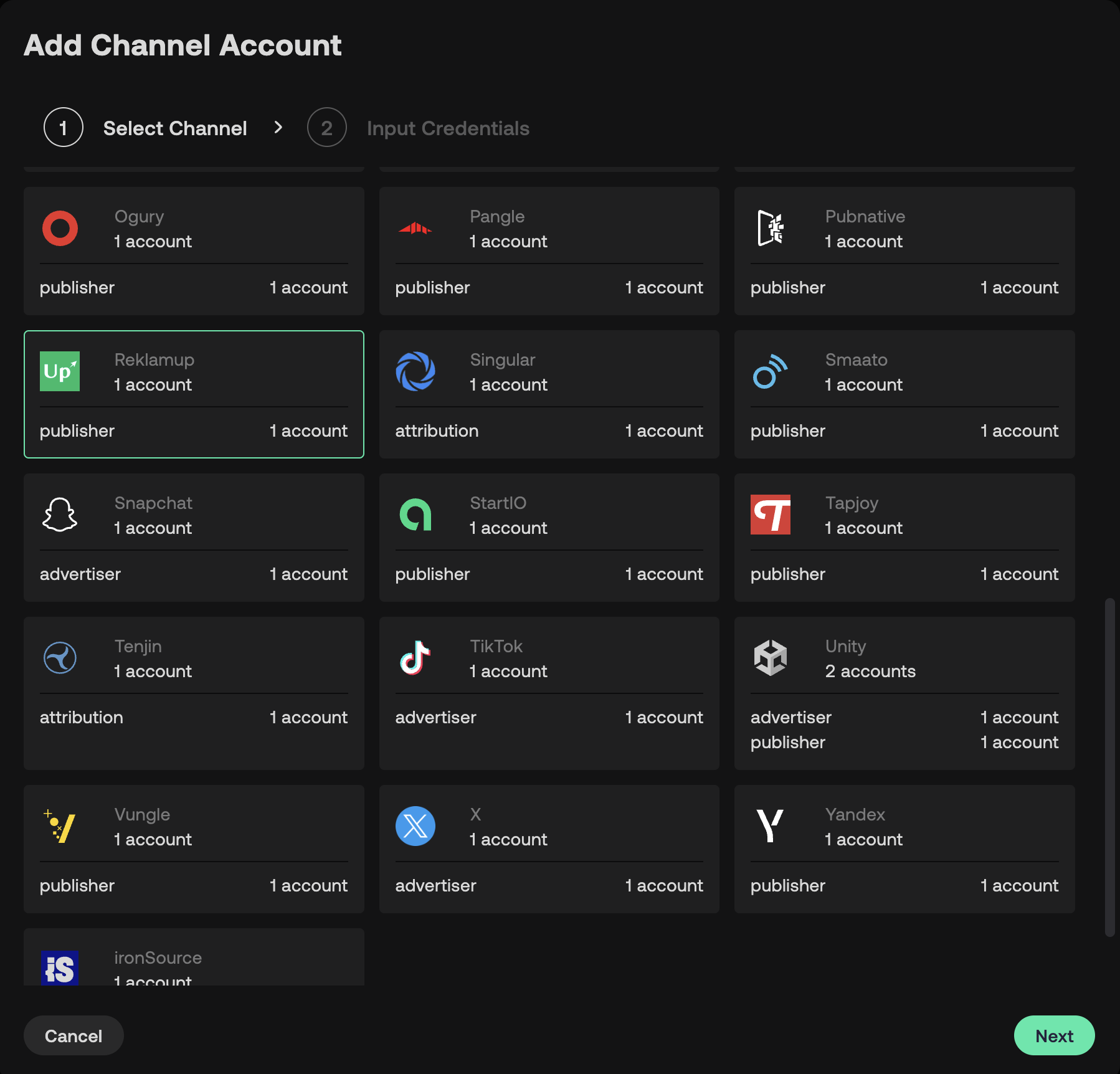Screen dimensions: 1120x1074
Task: Proceed with the Next button
Action: [x=1054, y=1035]
